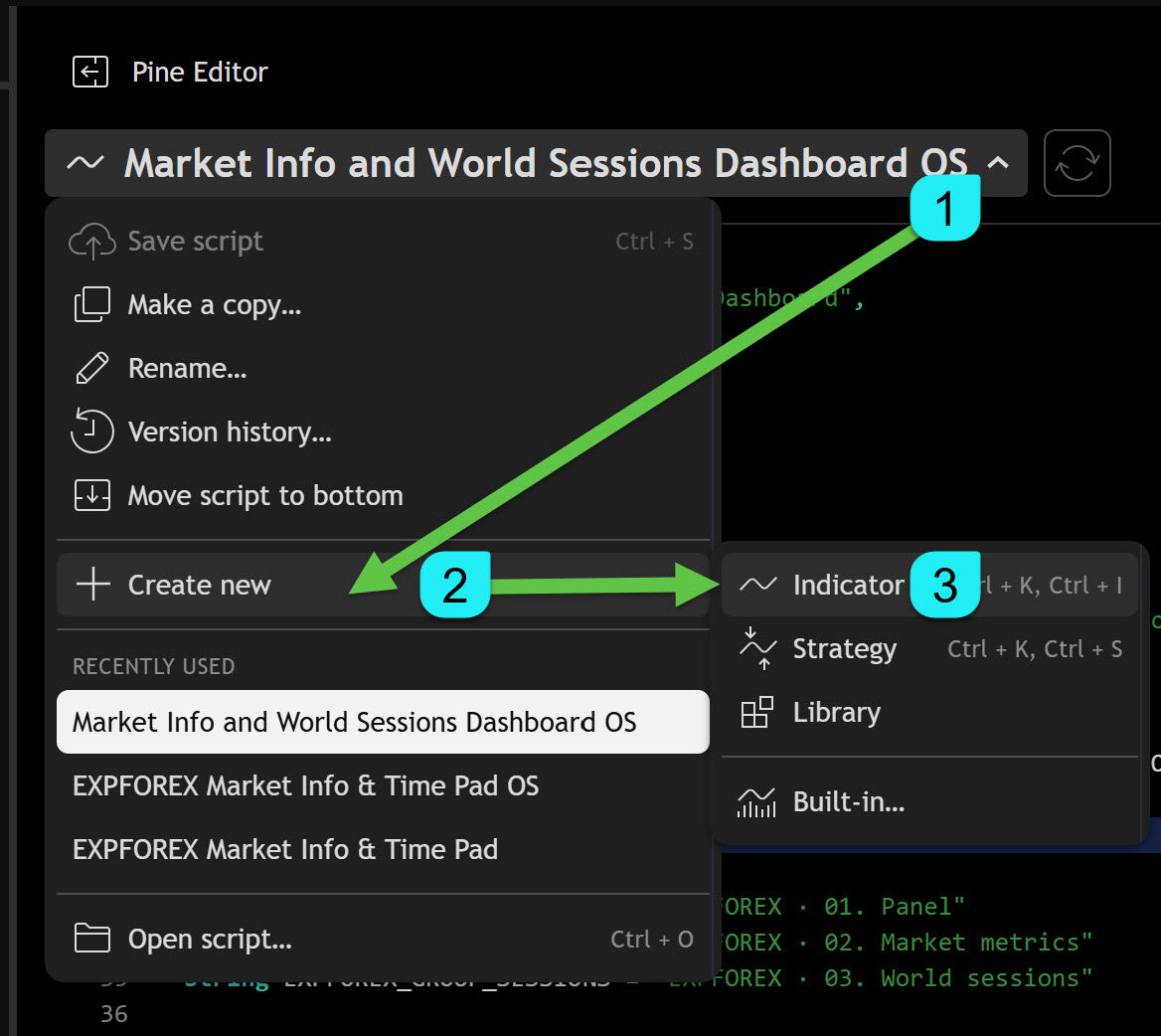The image size is (1161, 1036).
Task: Open recently used EXPFOREX Market Info & Time Pad
Action: point(383,849)
